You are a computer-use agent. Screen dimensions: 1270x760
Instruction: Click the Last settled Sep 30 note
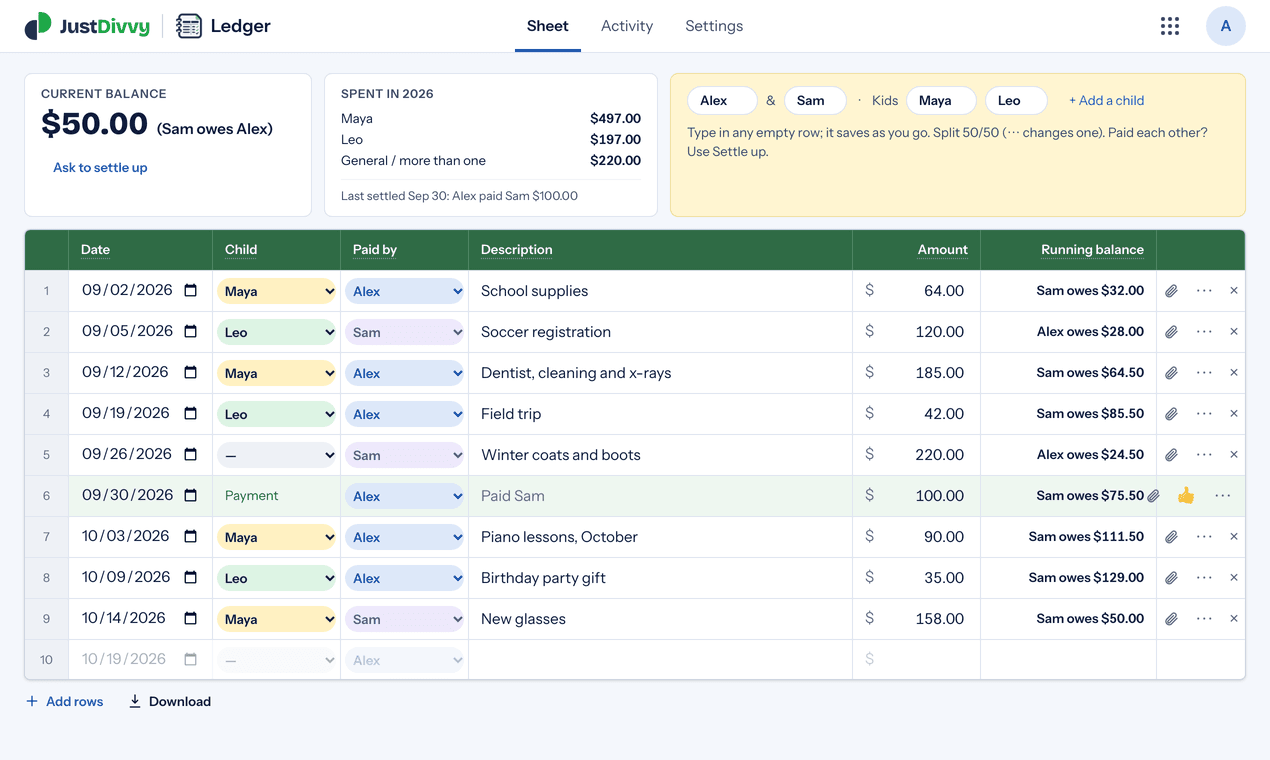459,196
